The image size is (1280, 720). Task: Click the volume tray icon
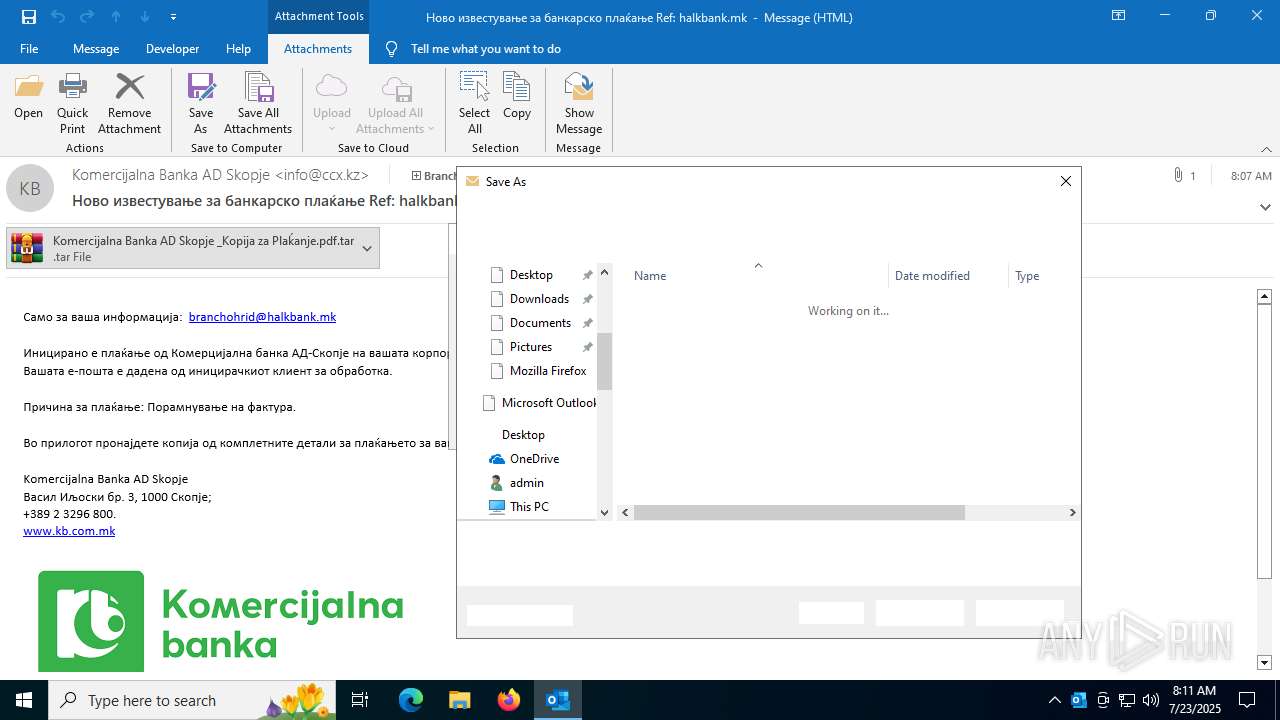tap(1150, 700)
